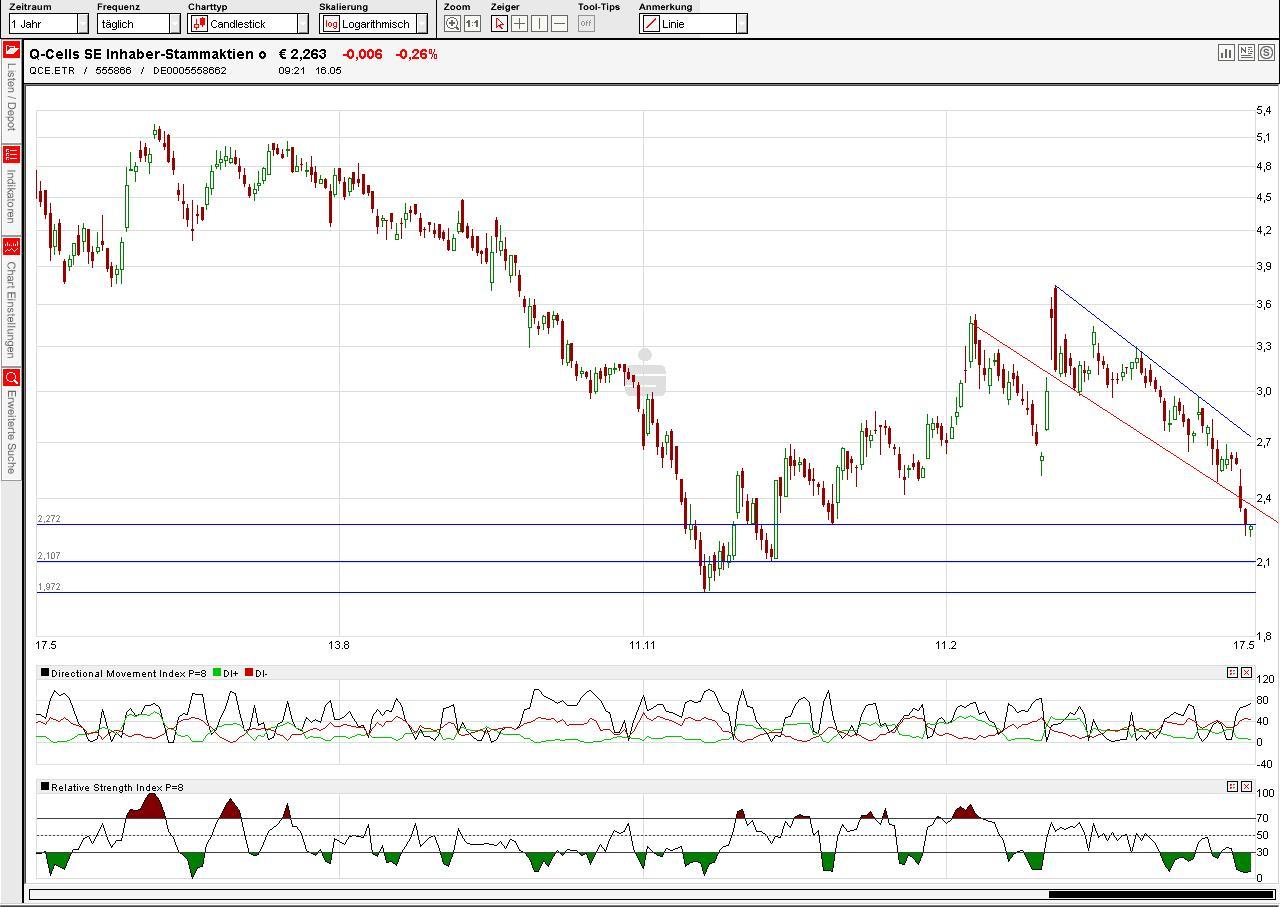Screen dimensions: 1280x907
Task: Click the WKN 555866
Action: 113,71
